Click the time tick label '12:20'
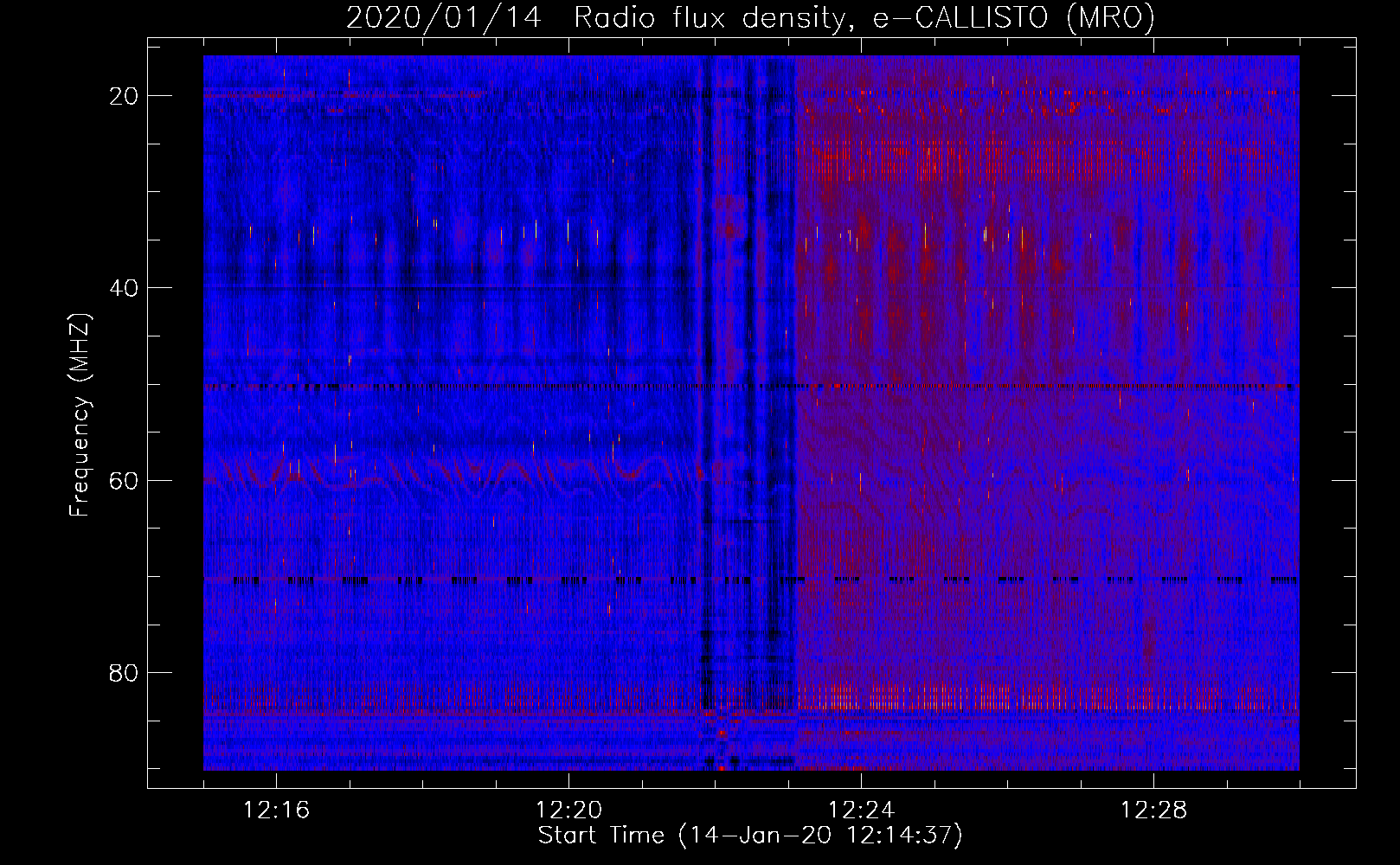 coord(568,811)
